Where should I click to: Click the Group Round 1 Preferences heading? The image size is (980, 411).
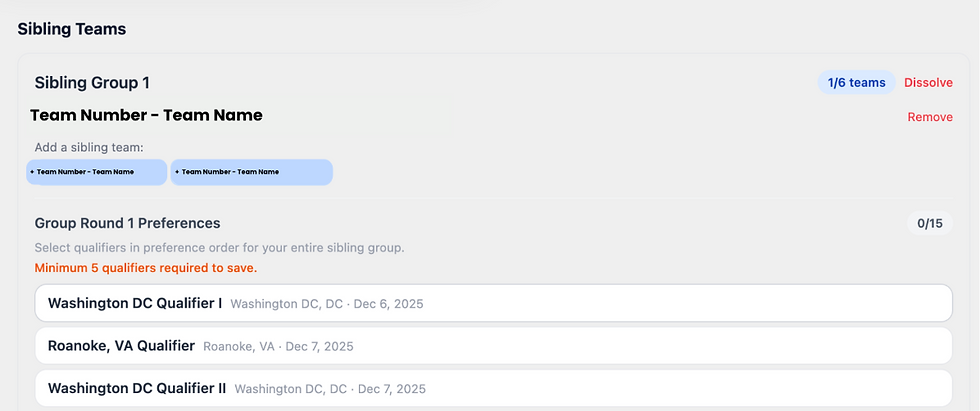pyautogui.click(x=128, y=223)
